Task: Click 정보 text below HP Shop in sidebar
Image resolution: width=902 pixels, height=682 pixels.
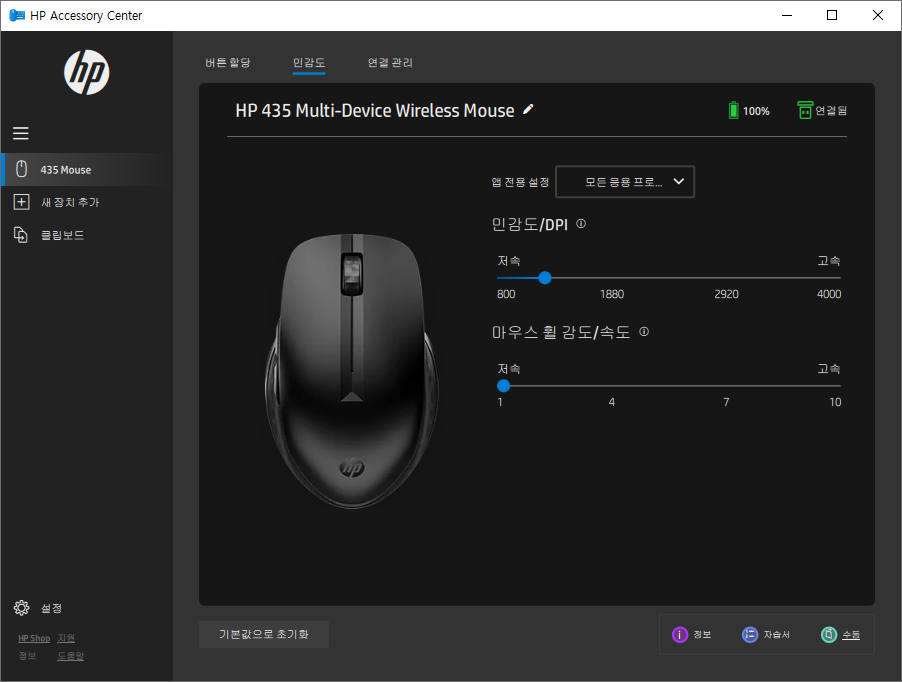Action: pyautogui.click(x=27, y=656)
